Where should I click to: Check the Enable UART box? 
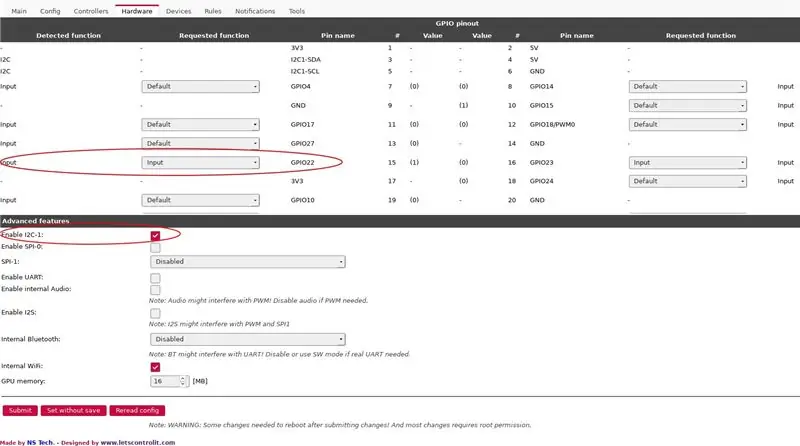156,278
